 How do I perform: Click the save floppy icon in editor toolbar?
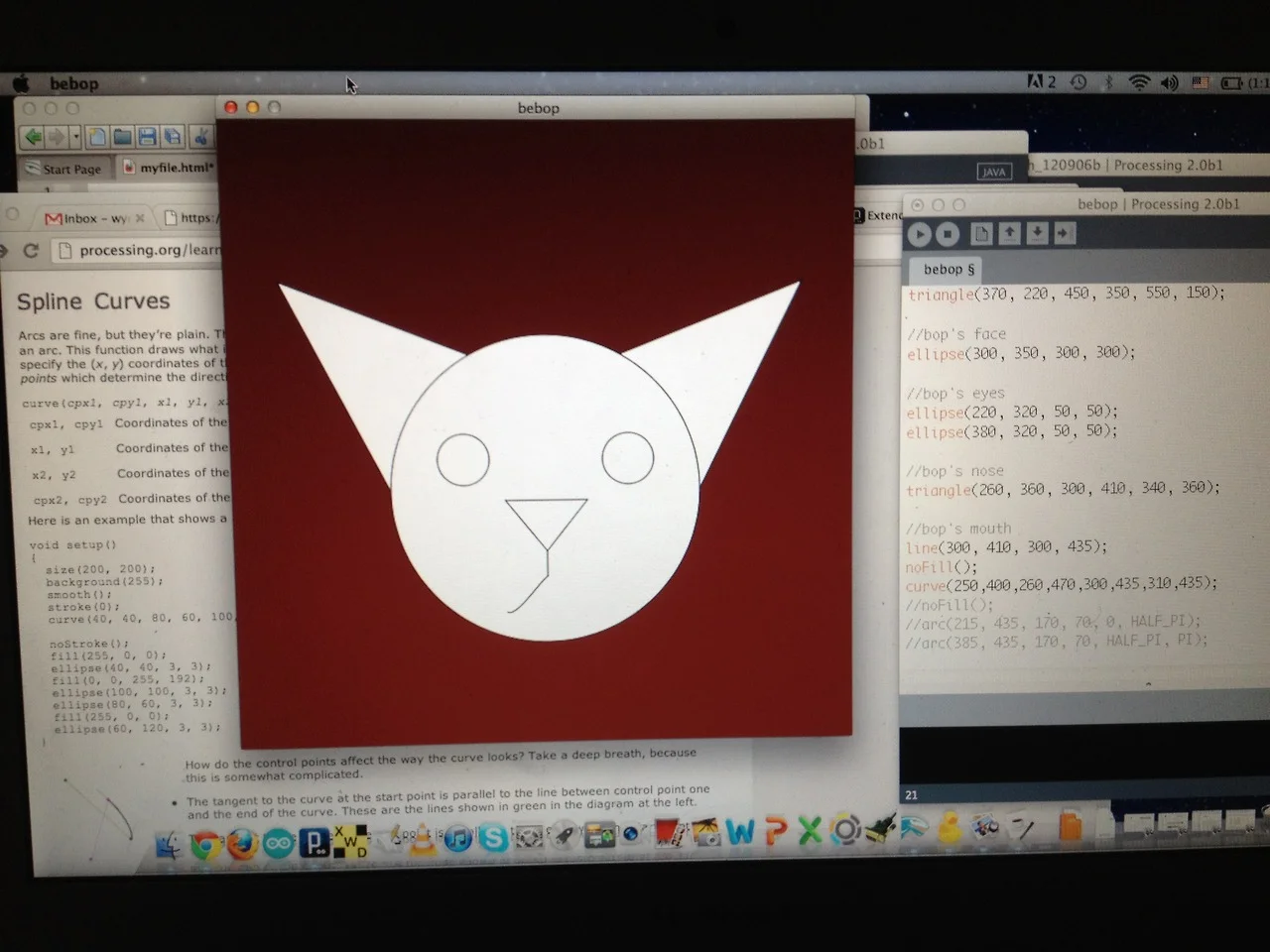tap(147, 137)
